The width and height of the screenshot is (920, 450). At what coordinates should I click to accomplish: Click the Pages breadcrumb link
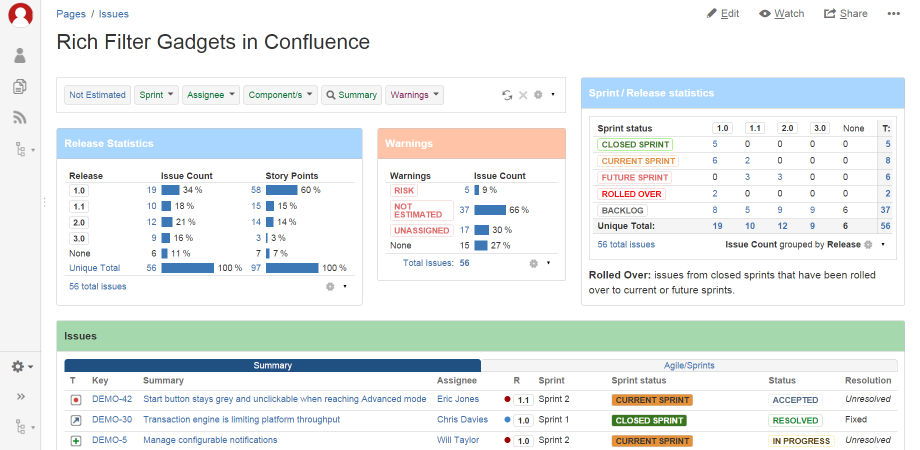(71, 14)
